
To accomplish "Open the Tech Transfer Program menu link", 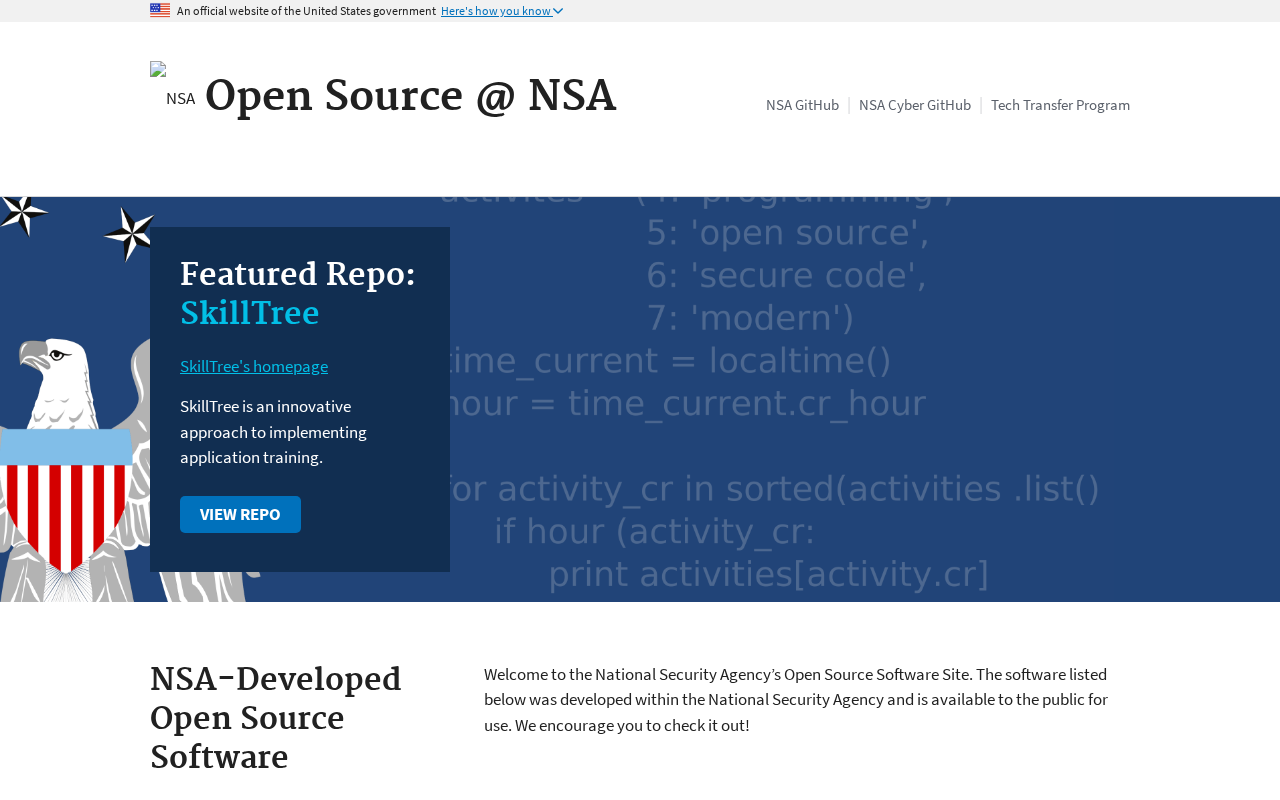I will coord(1060,105).
